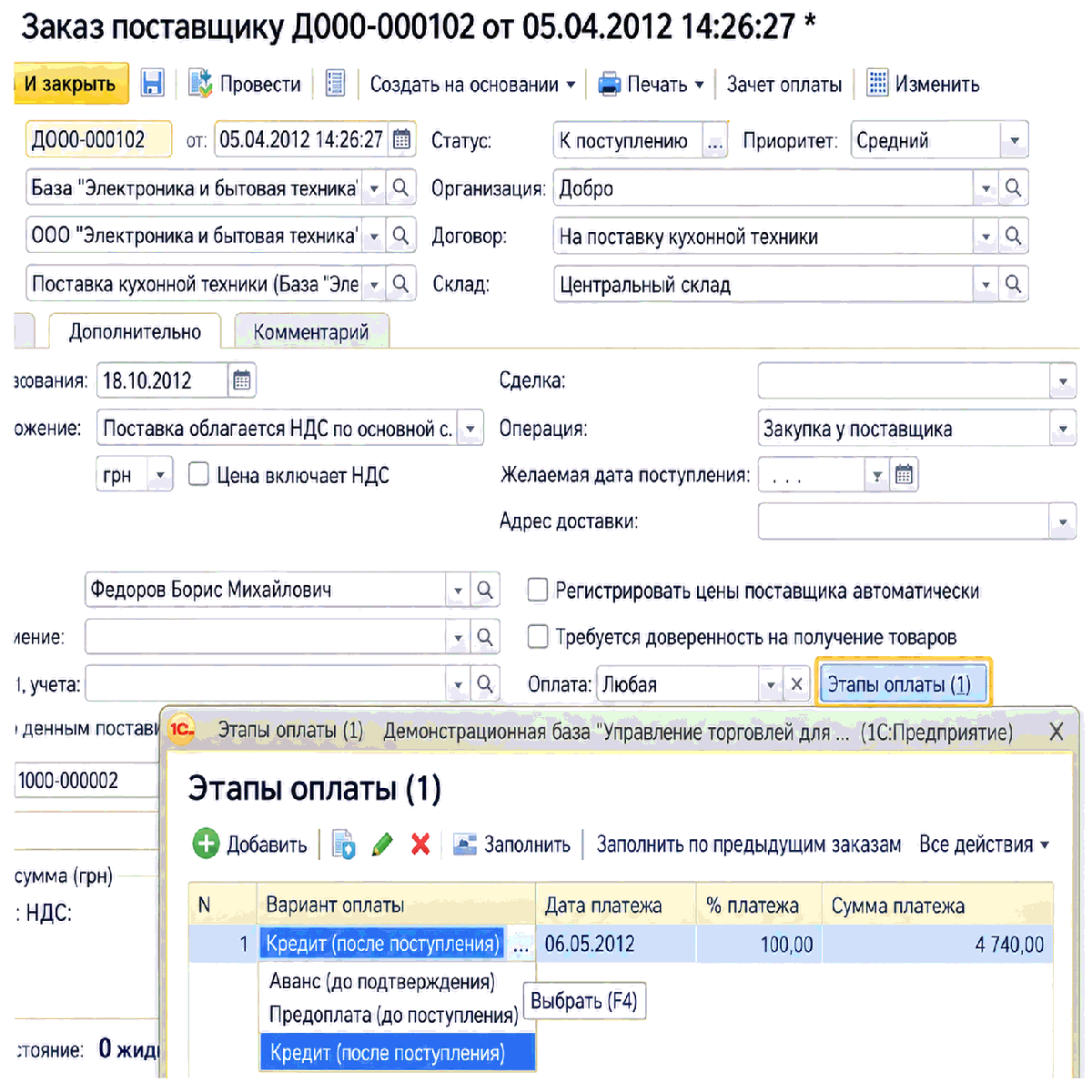Close the Этапы оплаты dialog window
The height and width of the screenshot is (1092, 1092).
coord(1056,732)
